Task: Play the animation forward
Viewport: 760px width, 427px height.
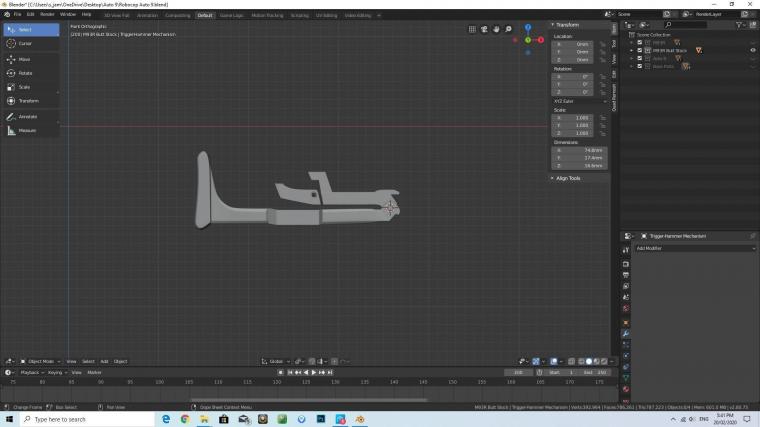Action: (314, 373)
